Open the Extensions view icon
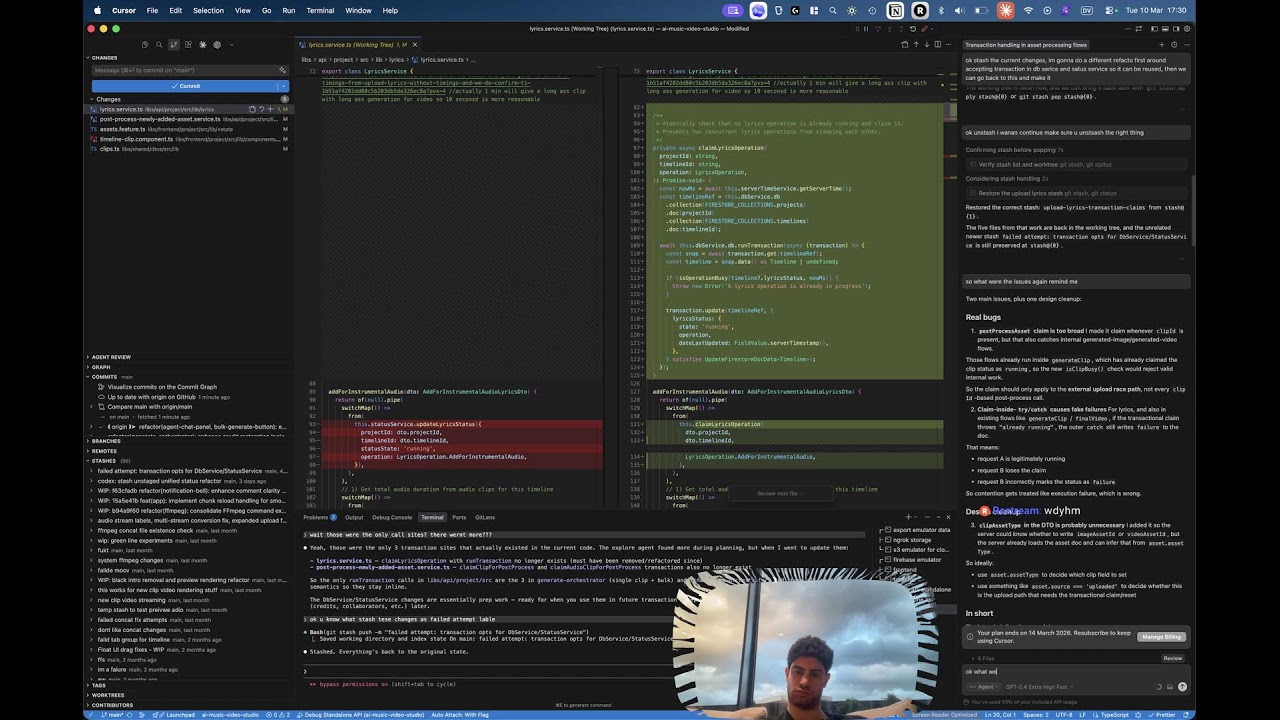 coord(188,45)
